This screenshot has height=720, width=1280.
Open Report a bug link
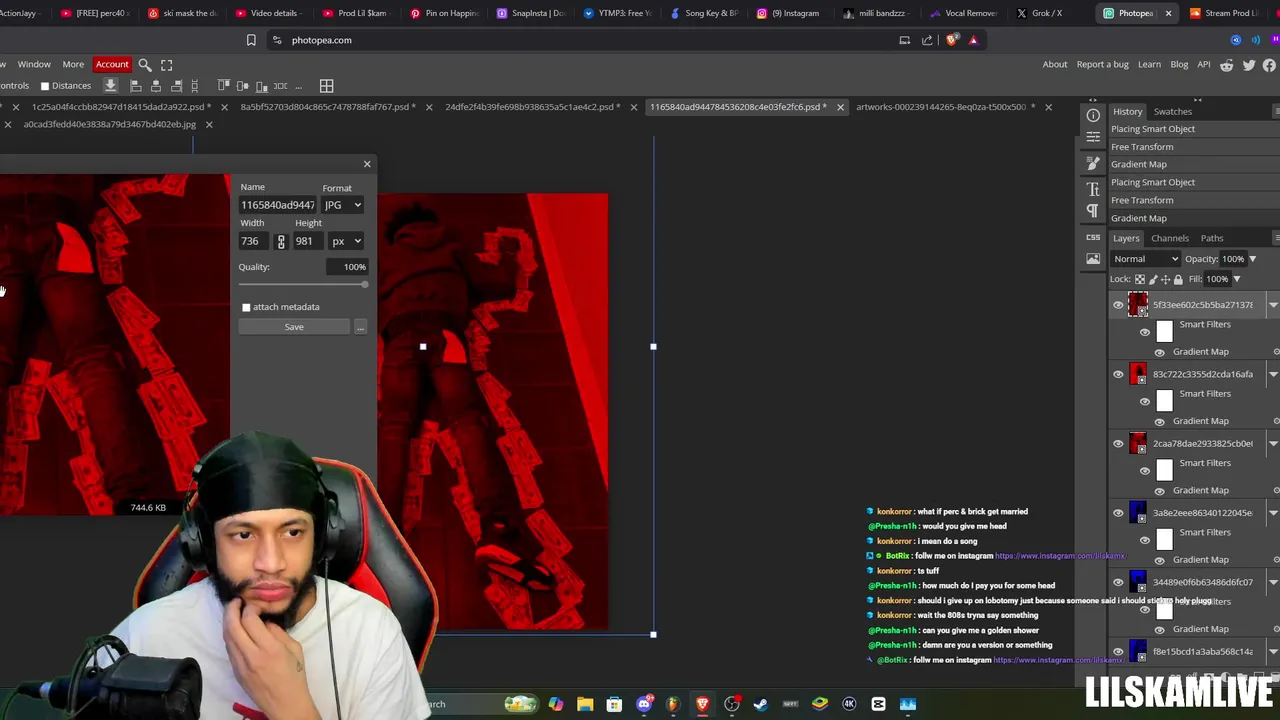tap(1102, 65)
